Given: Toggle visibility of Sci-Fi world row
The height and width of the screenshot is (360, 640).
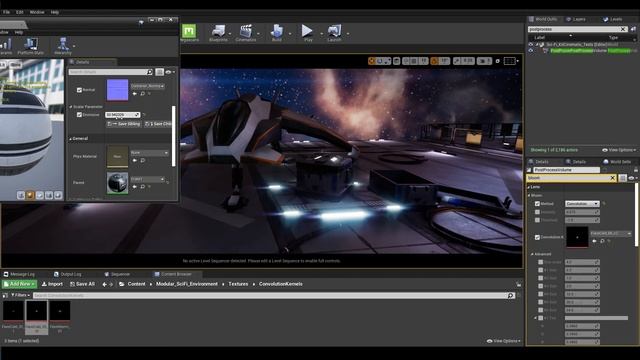Looking at the screenshot, I should (531, 44).
